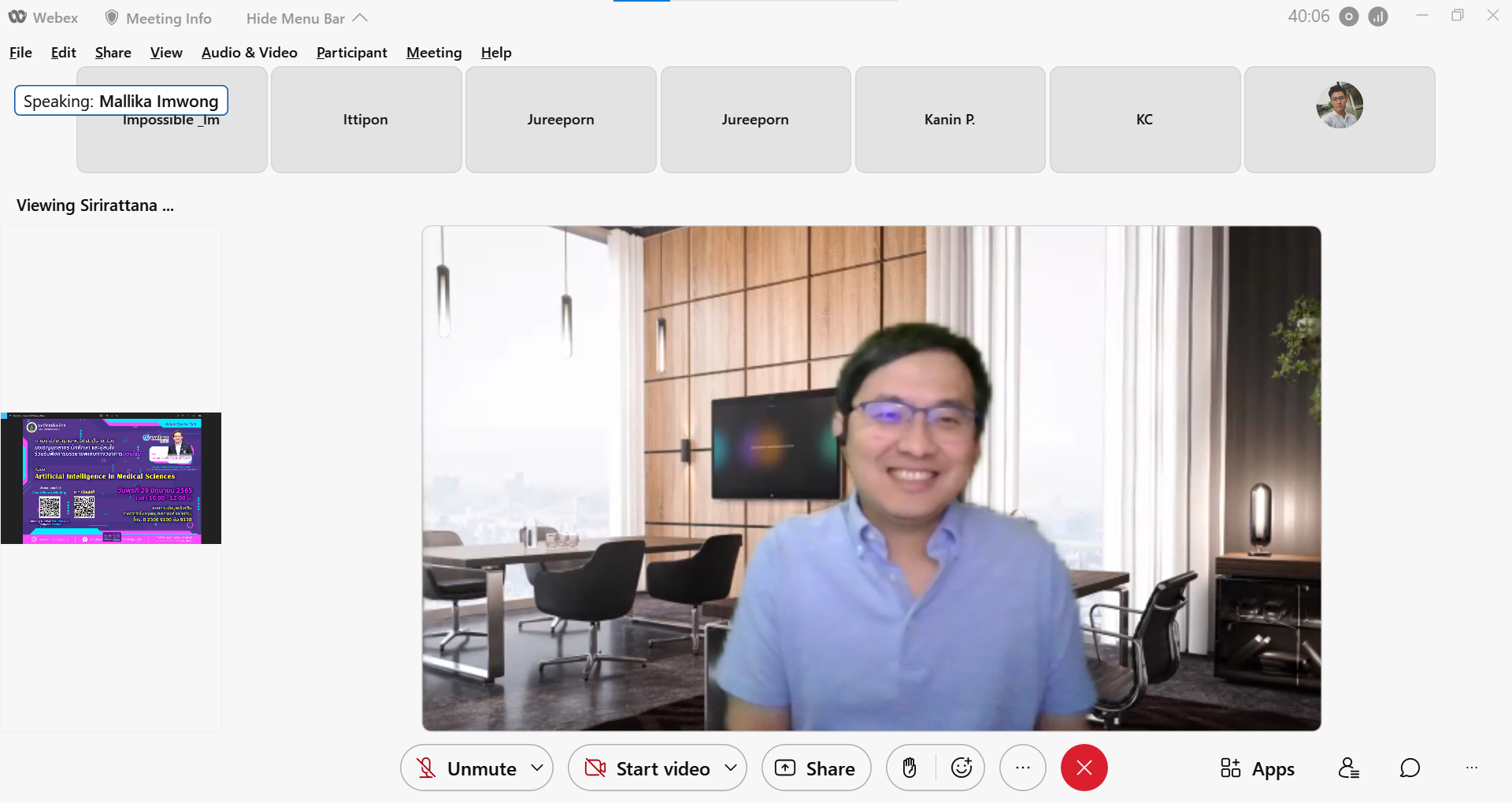
Task: Open more options ellipsis in control bar
Action: (1022, 768)
